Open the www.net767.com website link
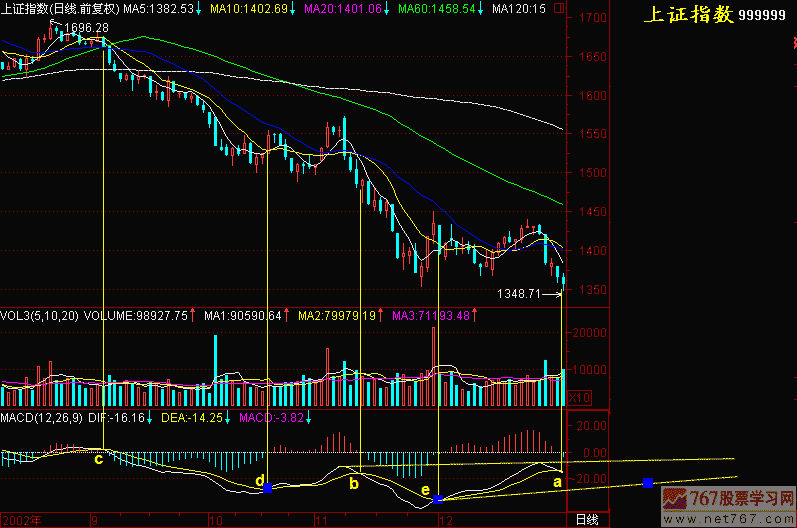The width and height of the screenshot is (797, 528). pyautogui.click(x=743, y=519)
